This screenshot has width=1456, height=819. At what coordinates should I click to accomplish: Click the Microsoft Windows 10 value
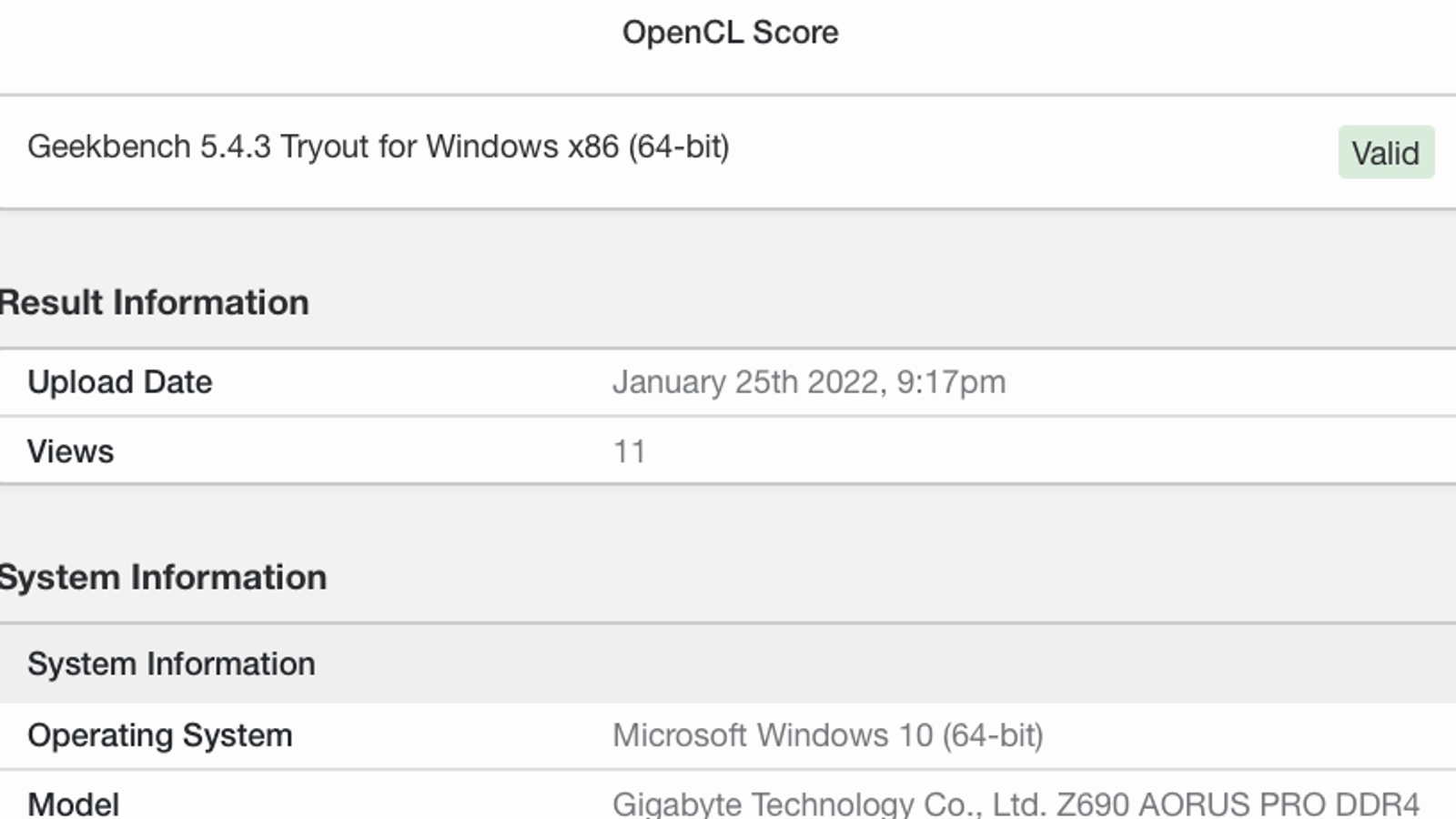point(773,735)
